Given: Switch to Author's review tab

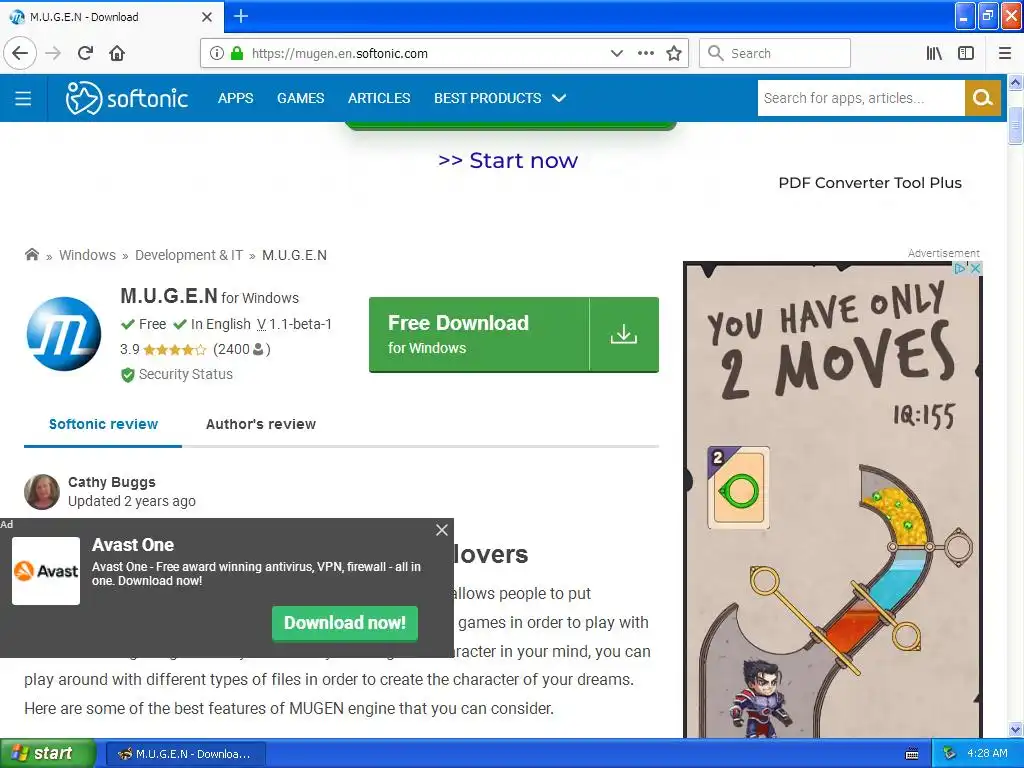Looking at the screenshot, I should click(x=261, y=424).
